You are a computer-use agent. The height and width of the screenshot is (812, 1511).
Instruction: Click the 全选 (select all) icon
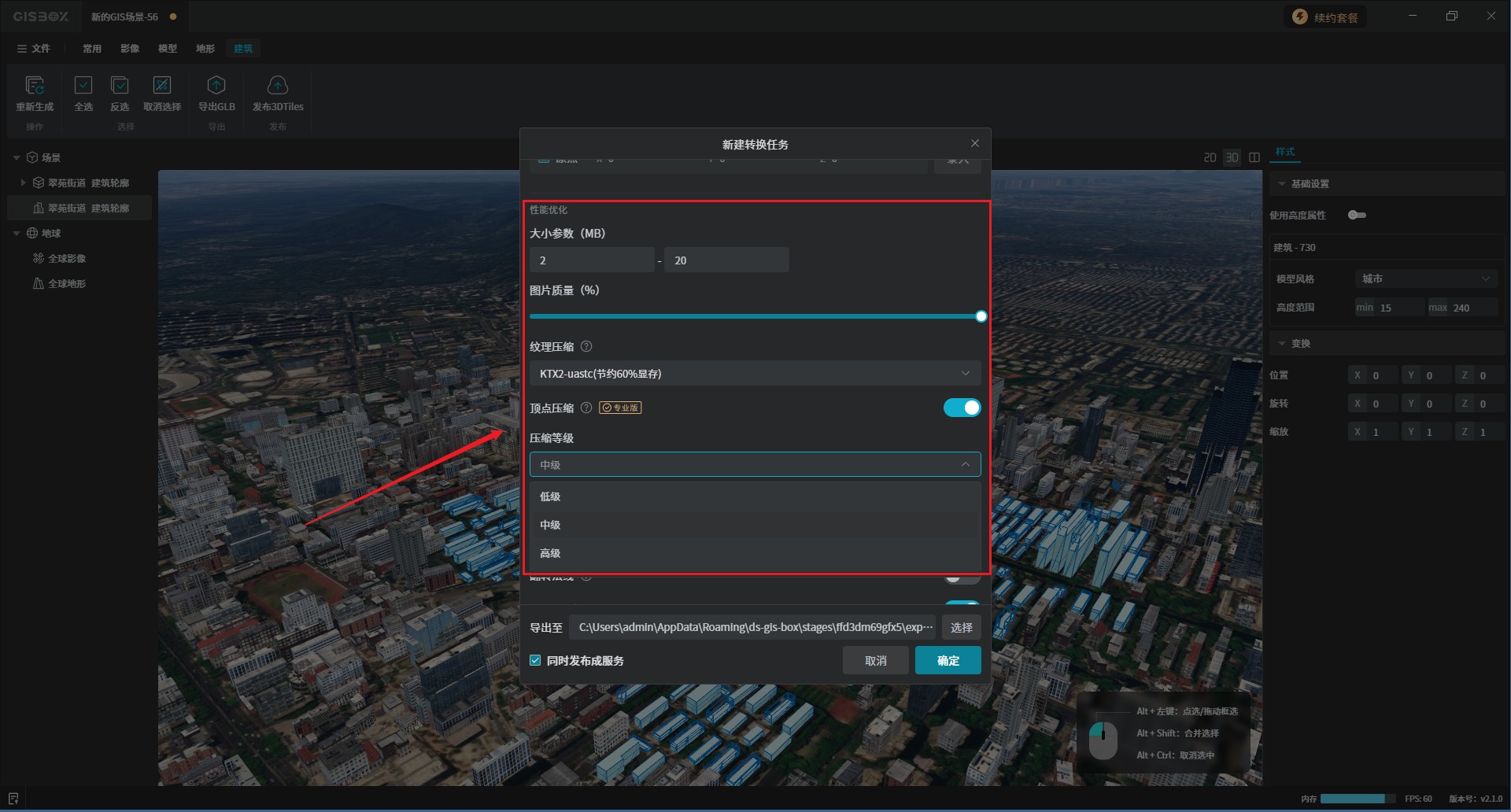tap(83, 86)
